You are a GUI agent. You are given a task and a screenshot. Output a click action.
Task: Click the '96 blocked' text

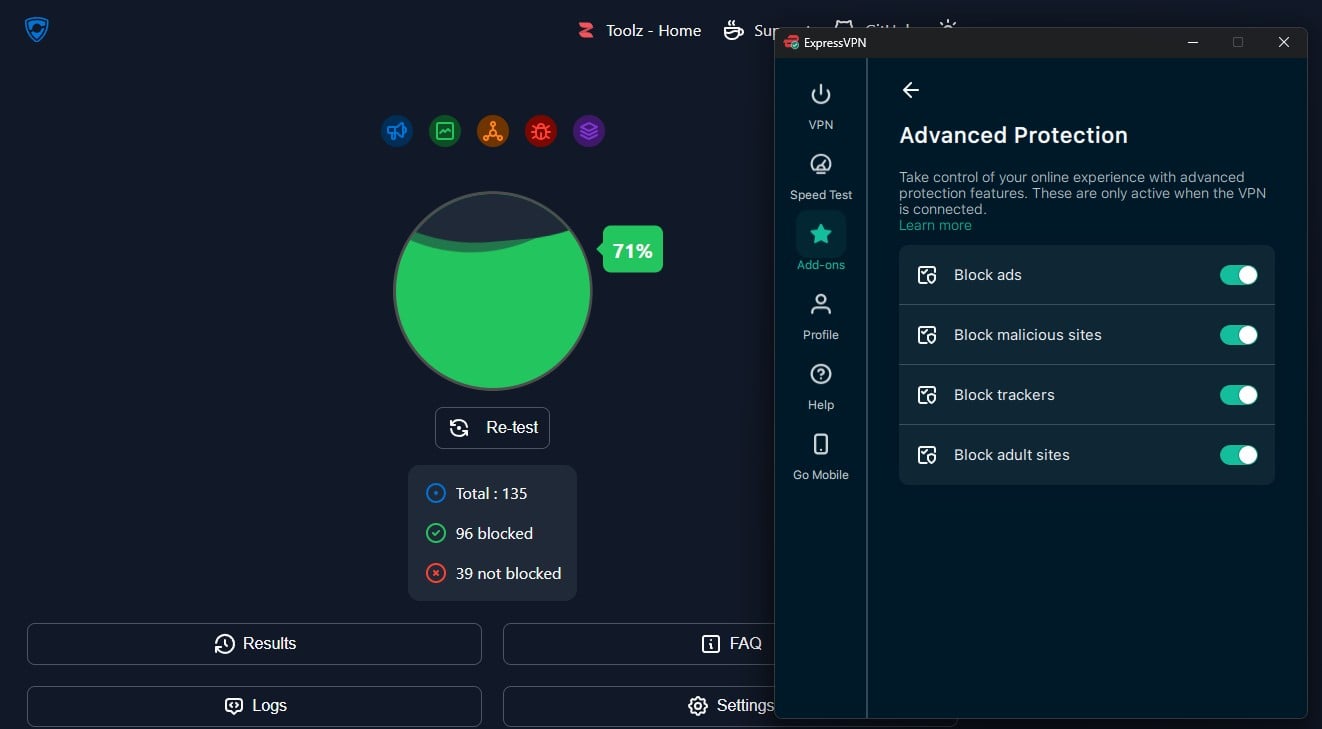494,533
